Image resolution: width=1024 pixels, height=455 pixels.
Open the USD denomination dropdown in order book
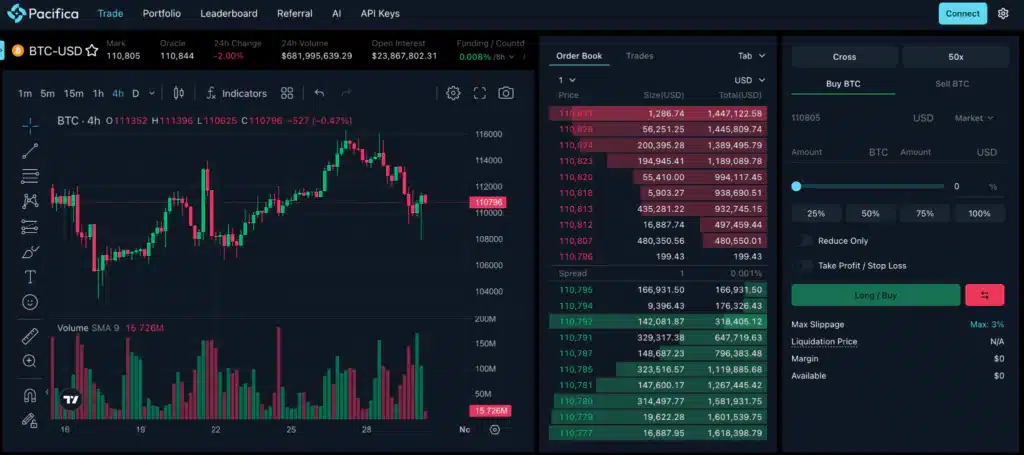coord(750,80)
